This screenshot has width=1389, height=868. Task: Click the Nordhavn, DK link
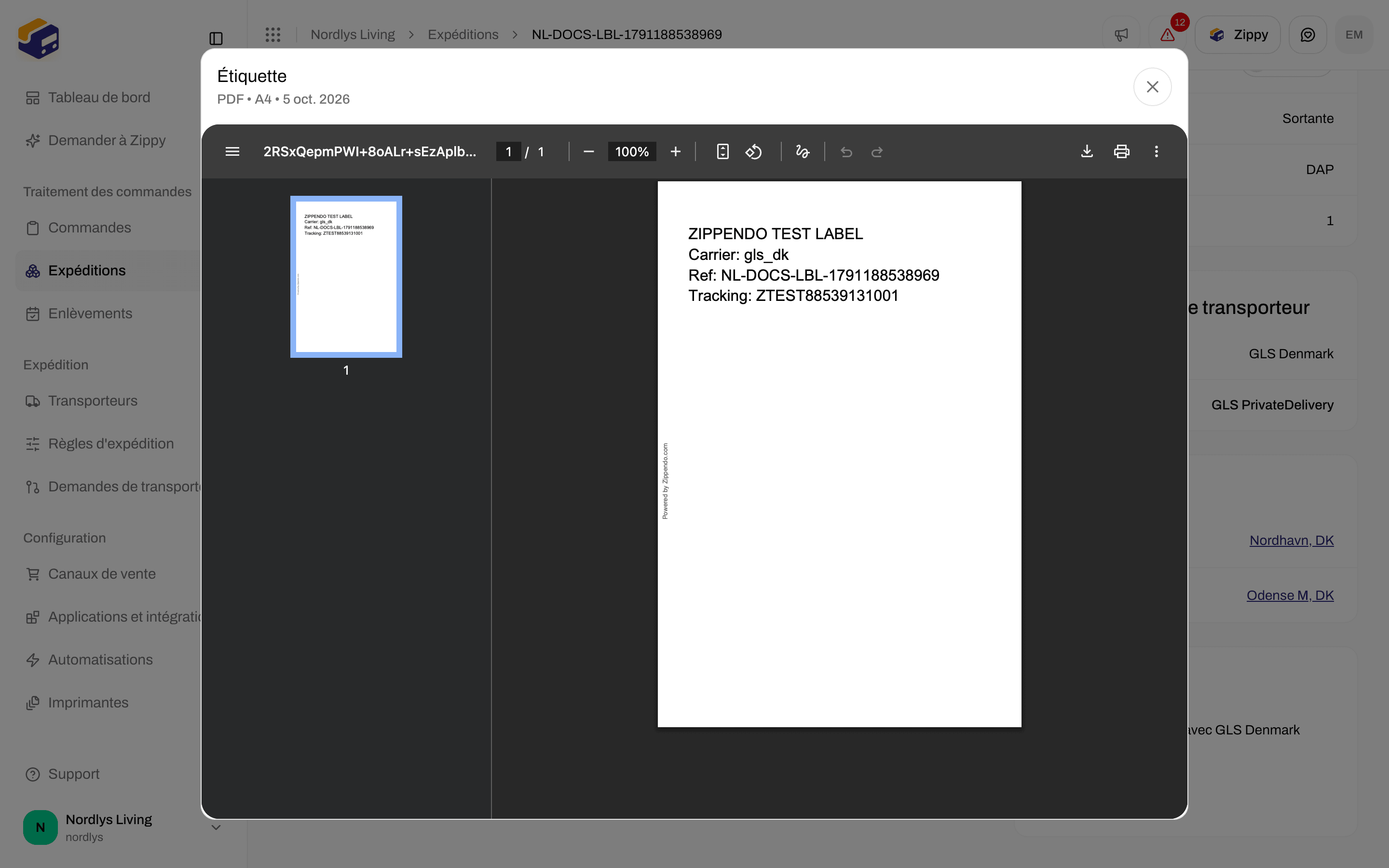click(x=1292, y=540)
